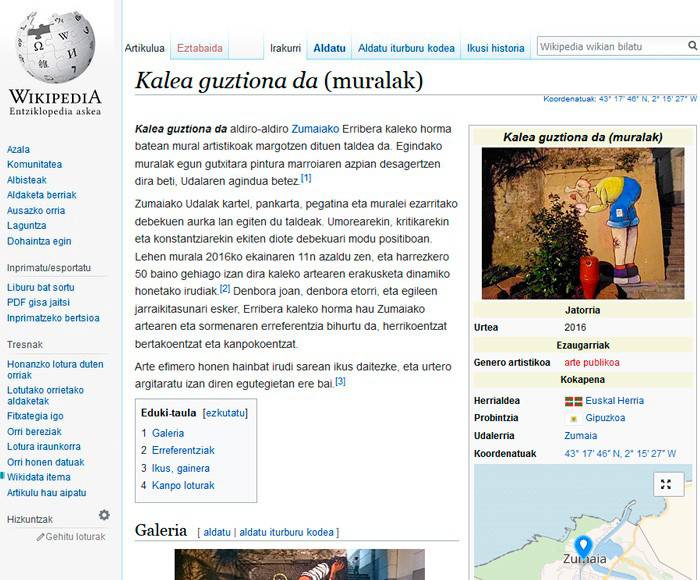Open the Laguntza sidebar link

(x=26, y=225)
